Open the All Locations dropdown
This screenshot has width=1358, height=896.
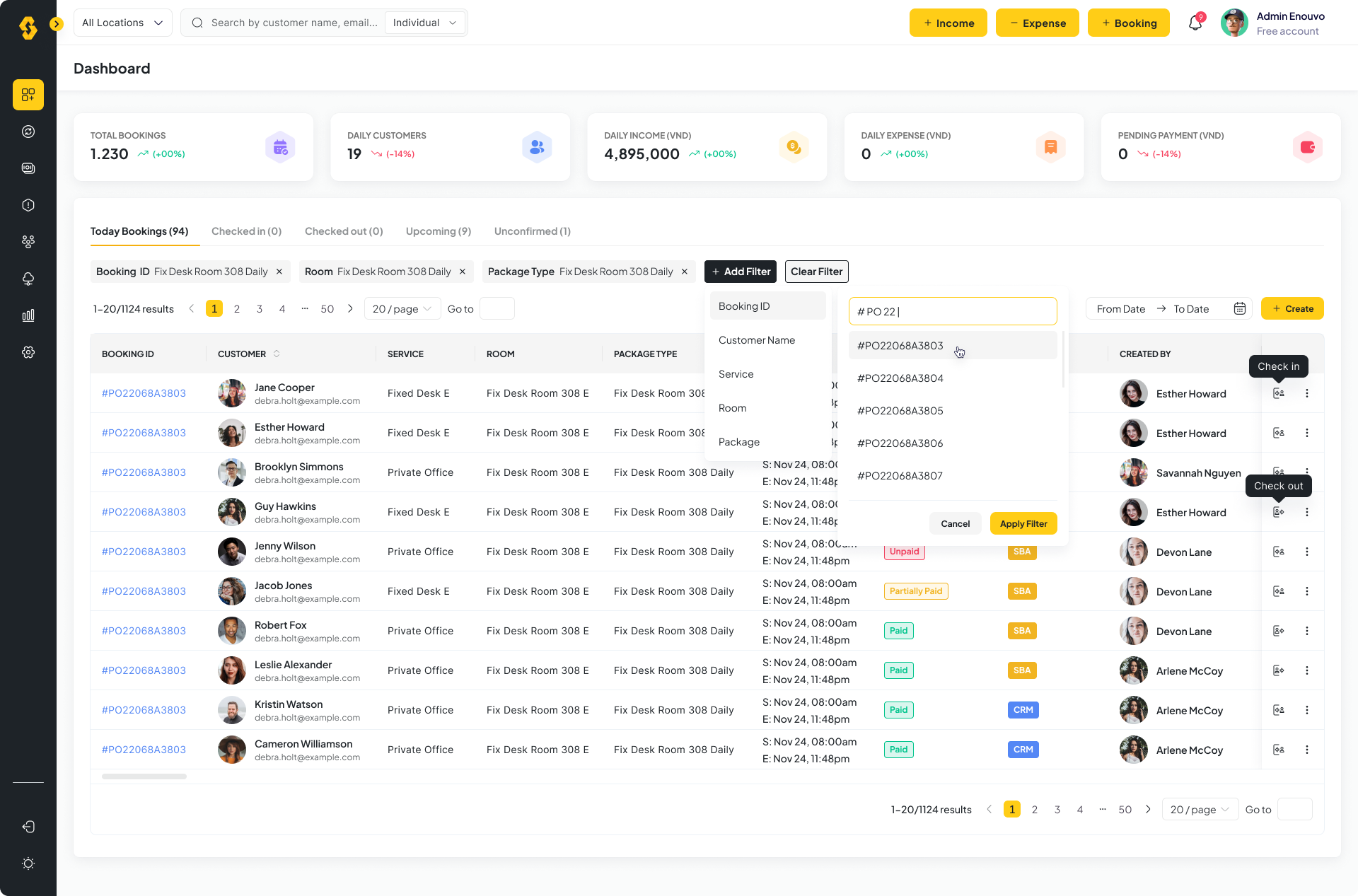(122, 23)
